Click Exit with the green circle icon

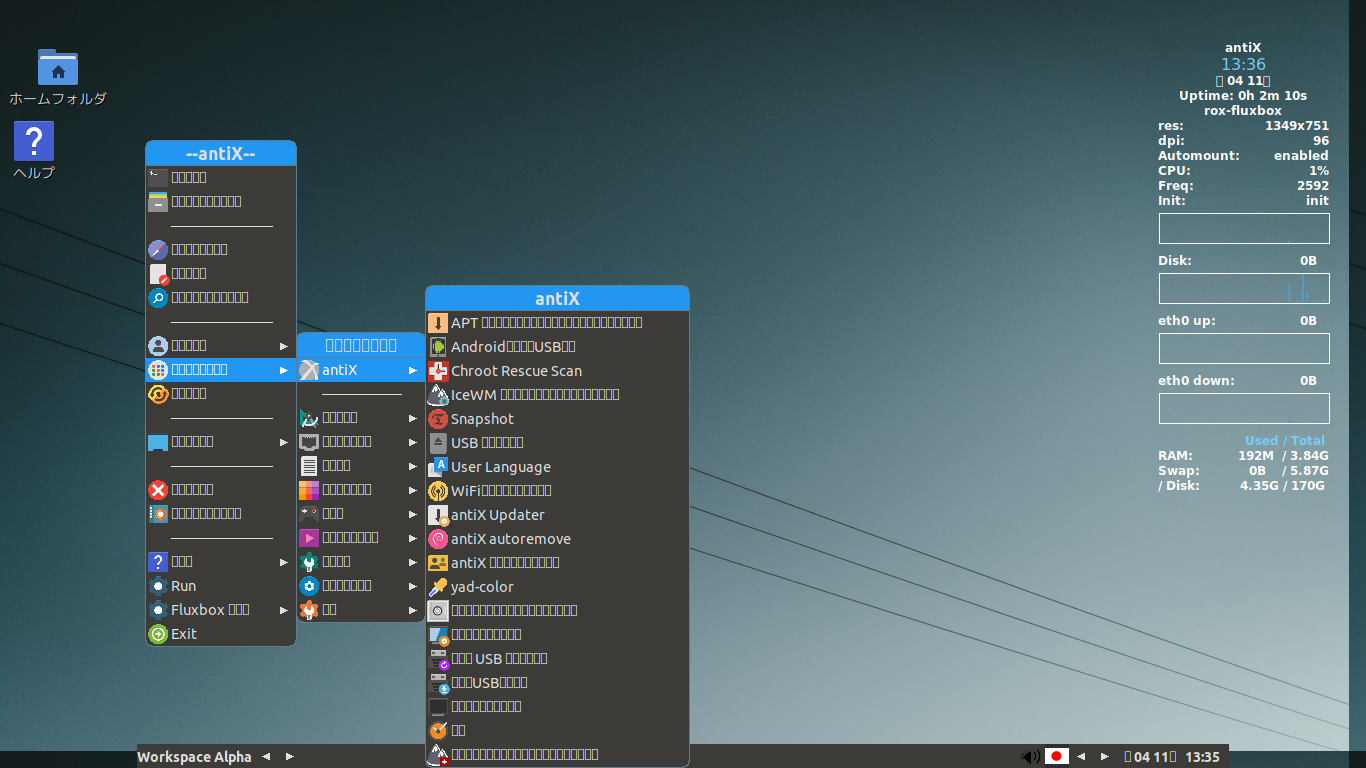click(221, 634)
